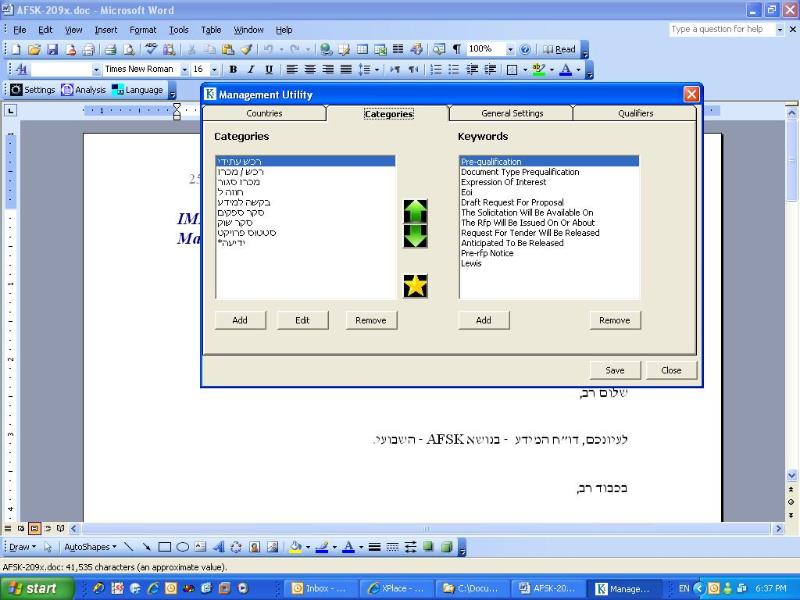This screenshot has width=800, height=600.
Task: Switch to the Qualifiers tab
Action: coord(635,113)
